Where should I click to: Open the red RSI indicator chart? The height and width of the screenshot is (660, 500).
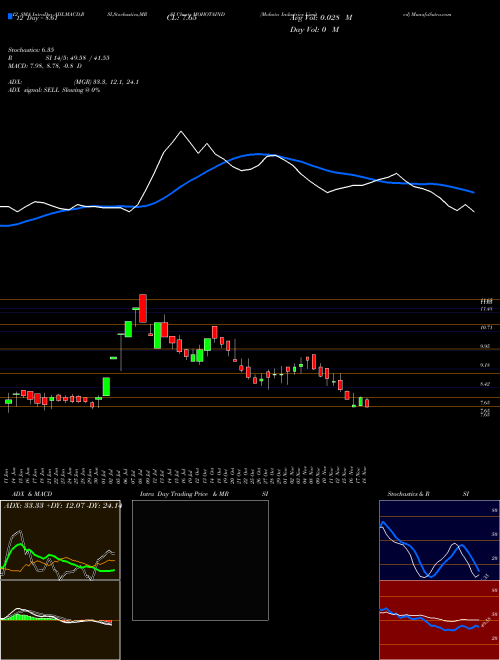439,620
